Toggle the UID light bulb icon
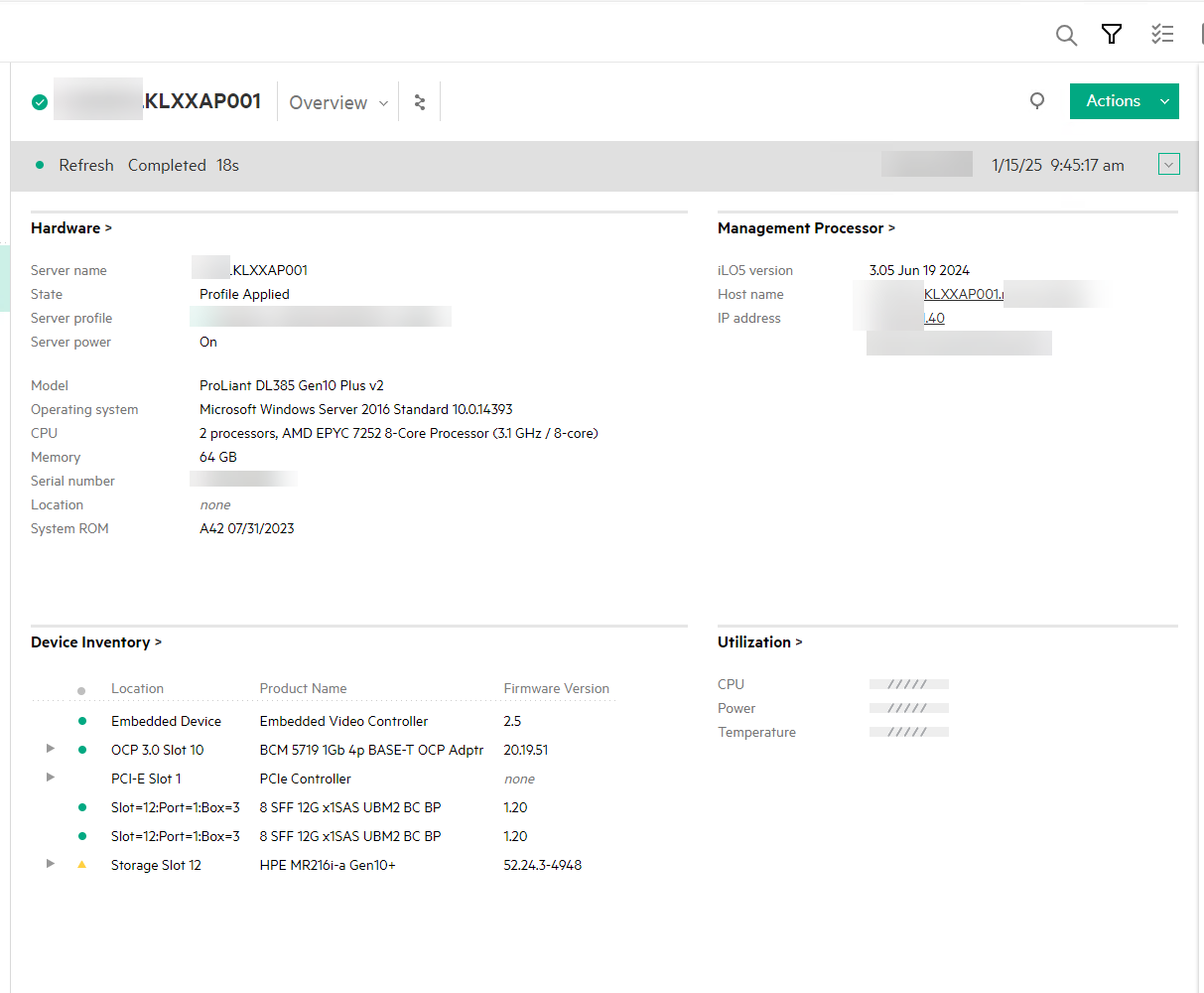 (x=1037, y=101)
